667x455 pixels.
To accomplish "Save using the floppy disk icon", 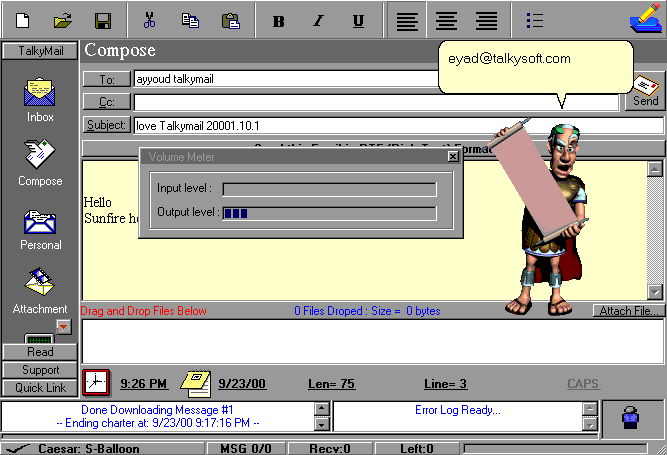I will pos(103,21).
